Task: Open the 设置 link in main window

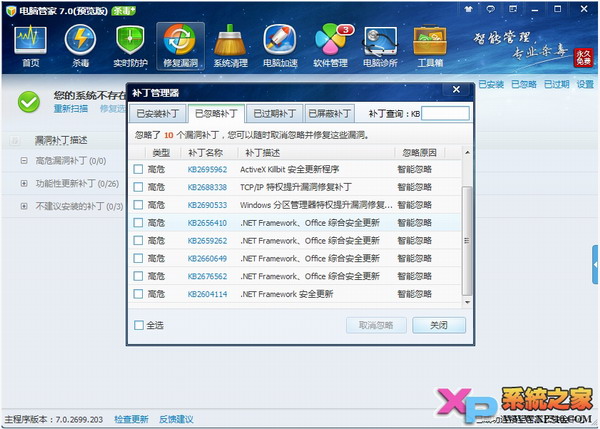Action: point(585,84)
